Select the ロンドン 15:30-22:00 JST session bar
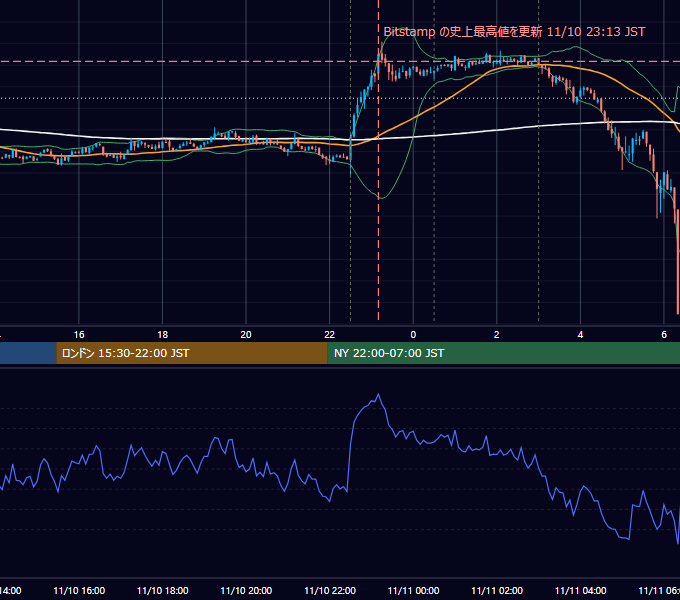This screenshot has width=680, height=600. 192,353
